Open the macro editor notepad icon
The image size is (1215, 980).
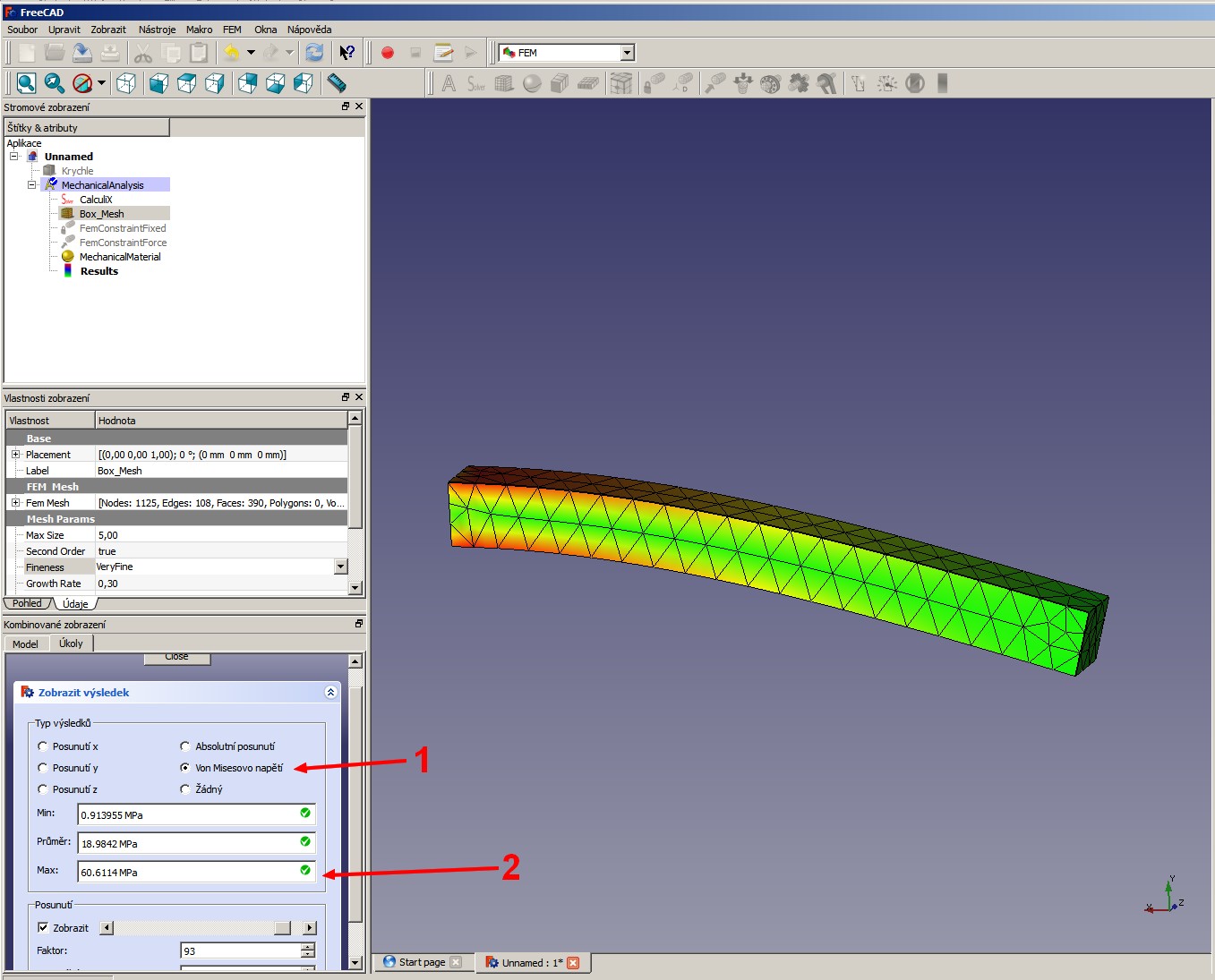point(443,53)
